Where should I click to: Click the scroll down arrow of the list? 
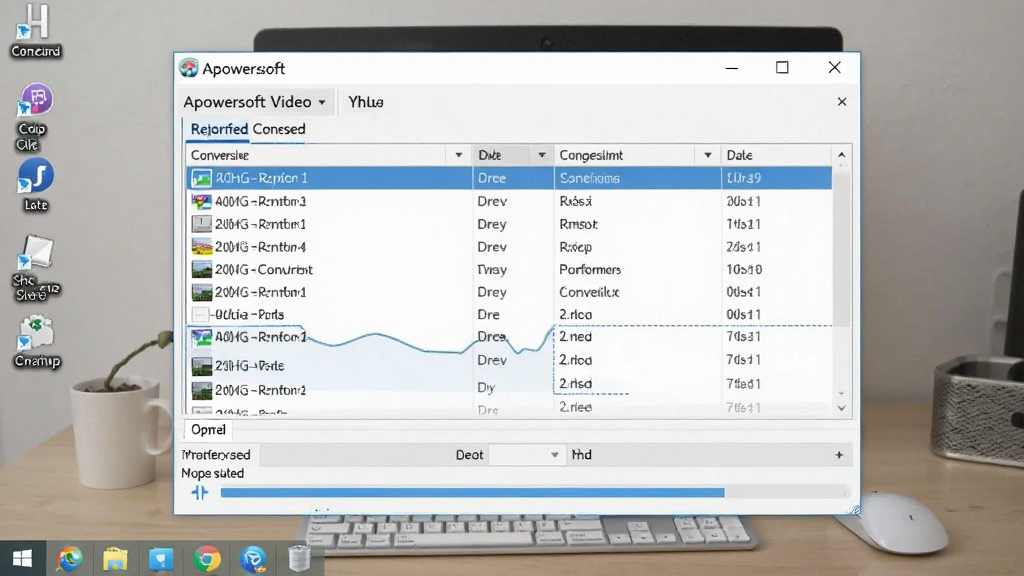click(841, 408)
